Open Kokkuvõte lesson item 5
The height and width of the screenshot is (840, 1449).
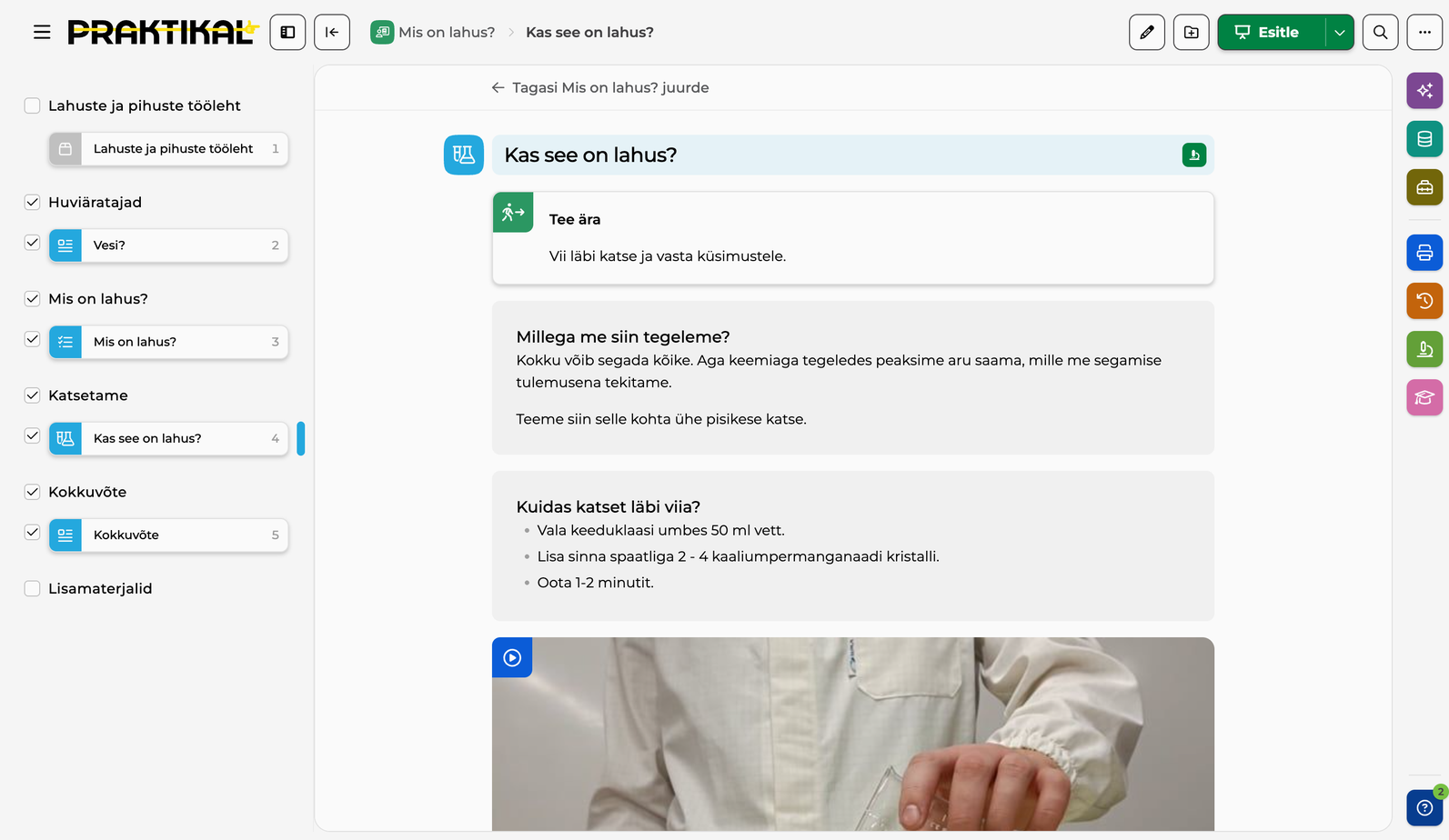point(168,535)
